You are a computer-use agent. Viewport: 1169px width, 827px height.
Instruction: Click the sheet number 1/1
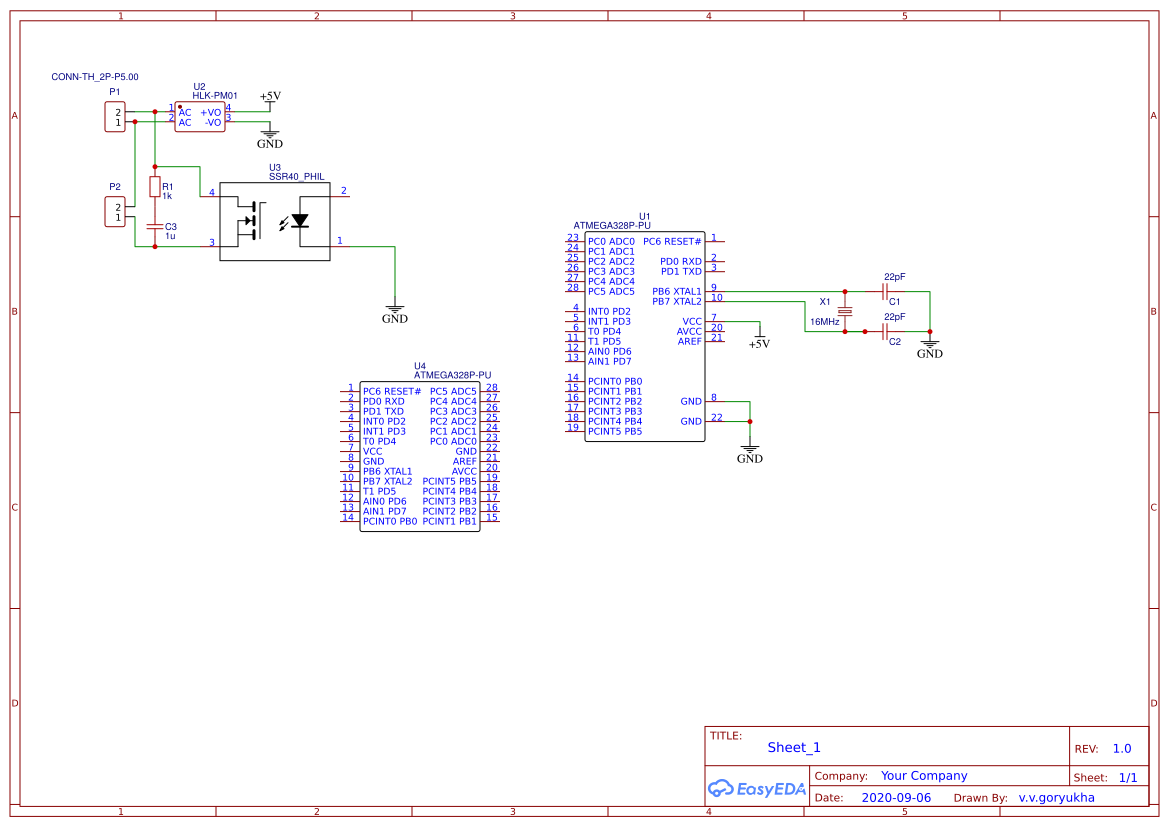[1128, 778]
